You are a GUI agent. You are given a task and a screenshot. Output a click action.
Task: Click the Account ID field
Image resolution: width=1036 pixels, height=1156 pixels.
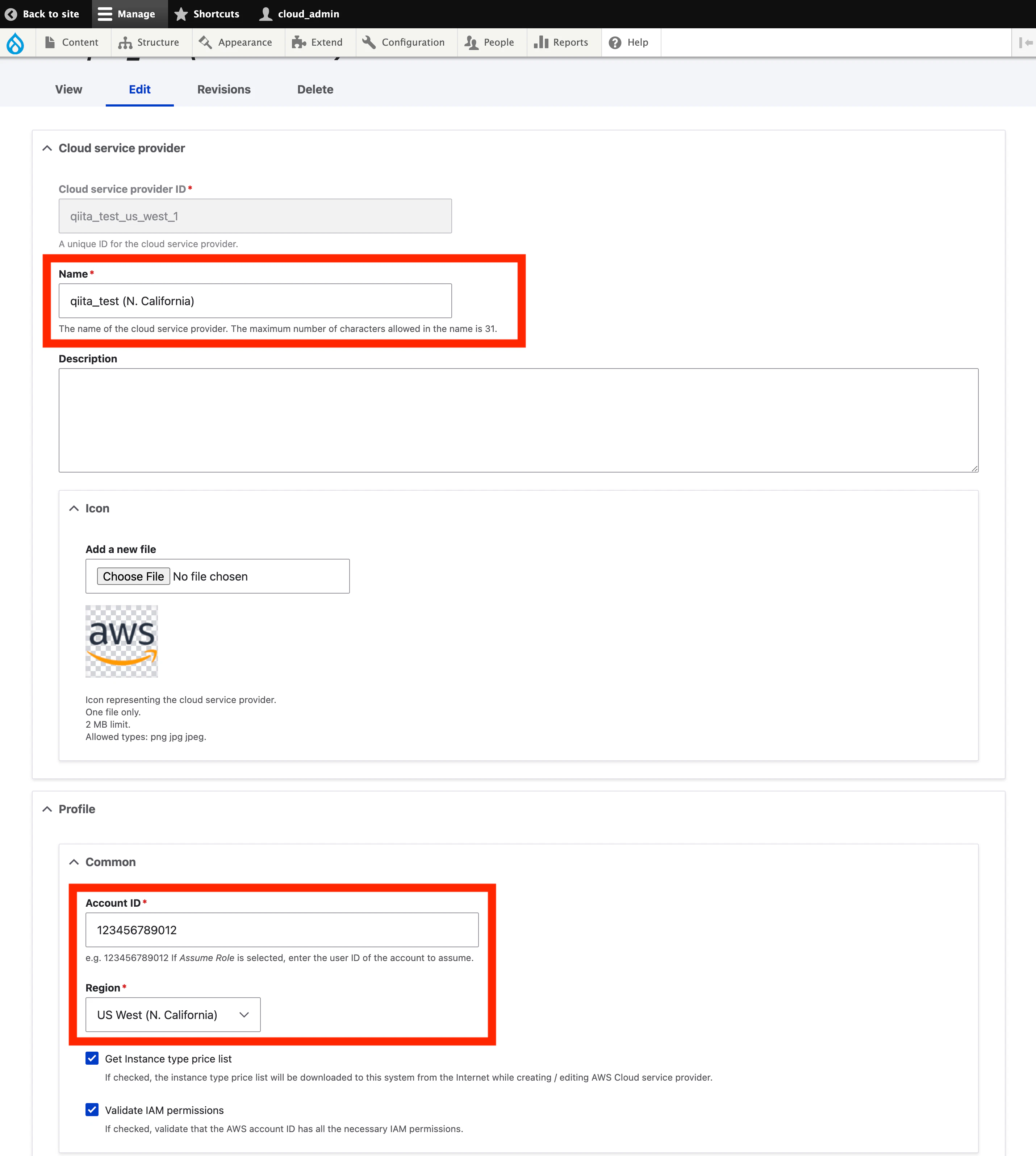pos(282,930)
